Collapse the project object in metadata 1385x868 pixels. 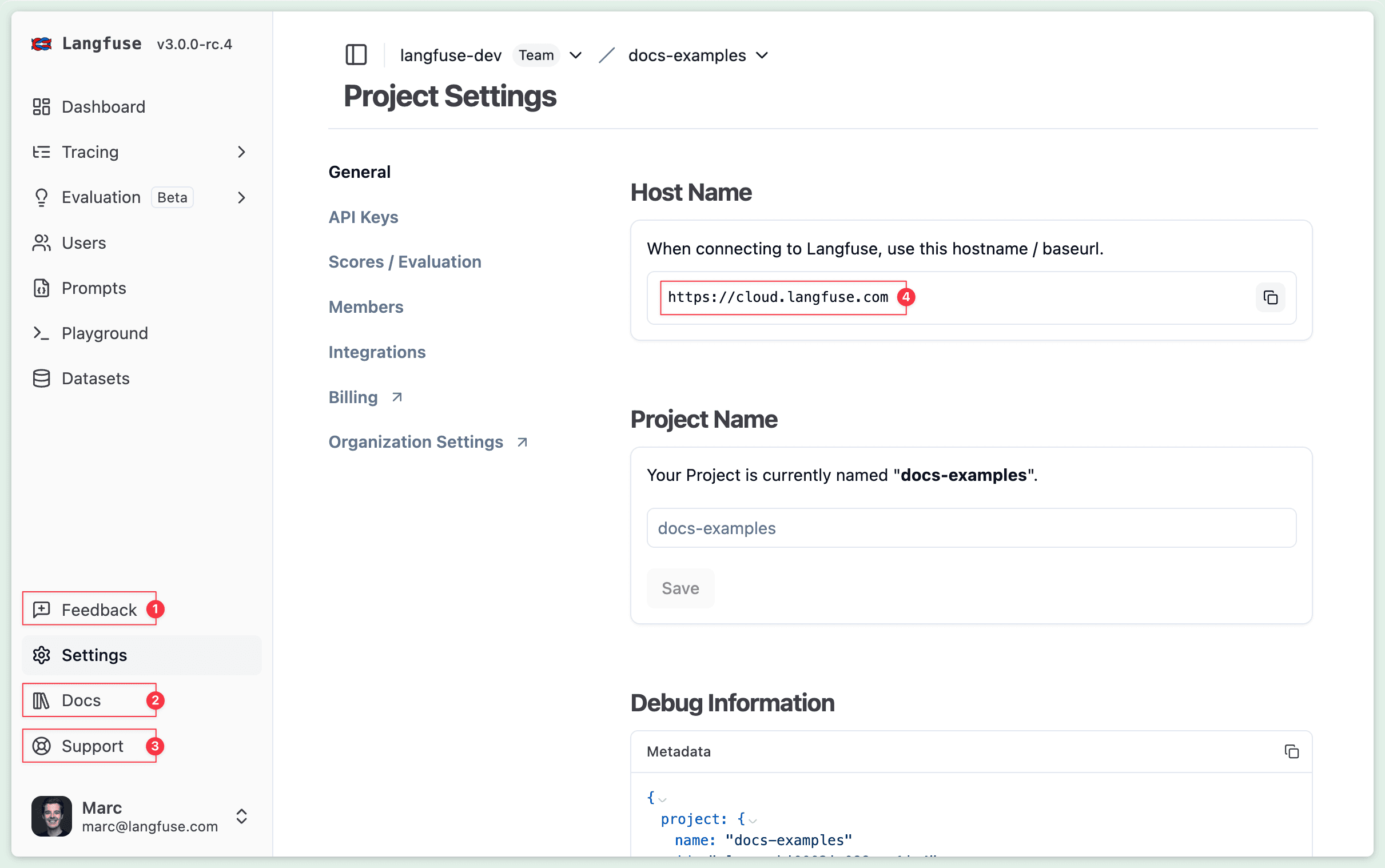pyautogui.click(x=753, y=821)
